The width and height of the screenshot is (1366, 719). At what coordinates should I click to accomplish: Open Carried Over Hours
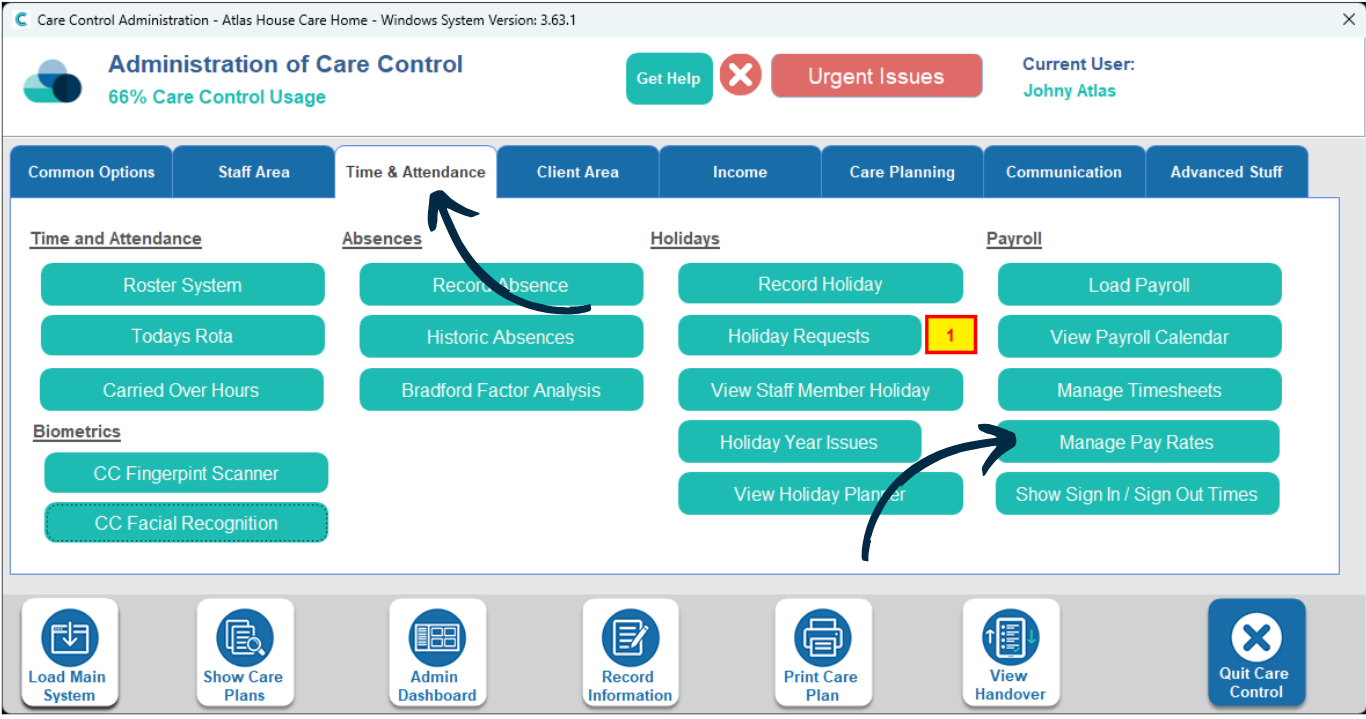coord(181,390)
